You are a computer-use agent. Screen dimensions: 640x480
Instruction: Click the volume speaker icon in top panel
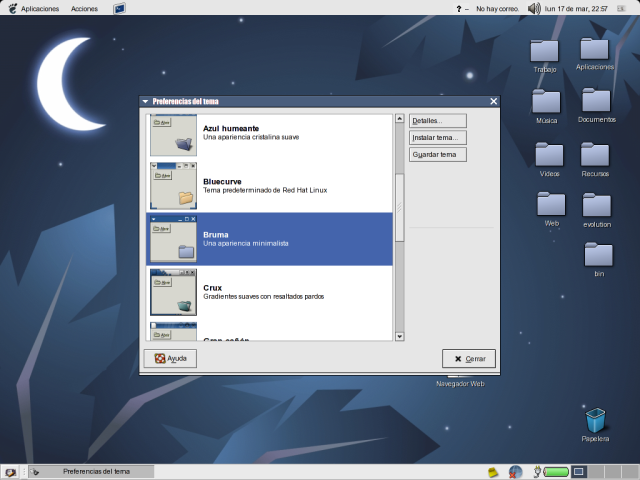pos(534,8)
